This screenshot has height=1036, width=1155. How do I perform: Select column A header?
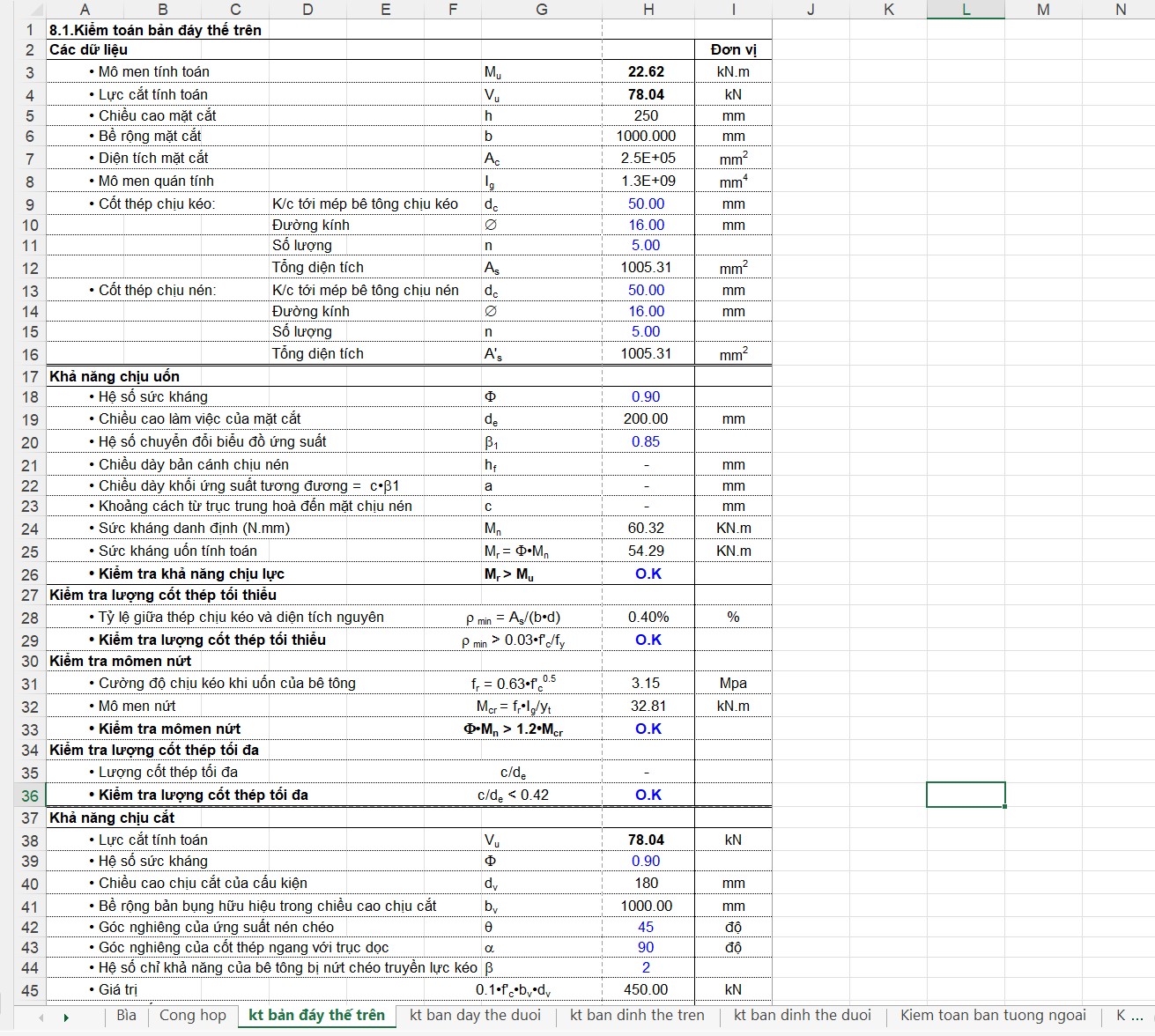coord(85,10)
